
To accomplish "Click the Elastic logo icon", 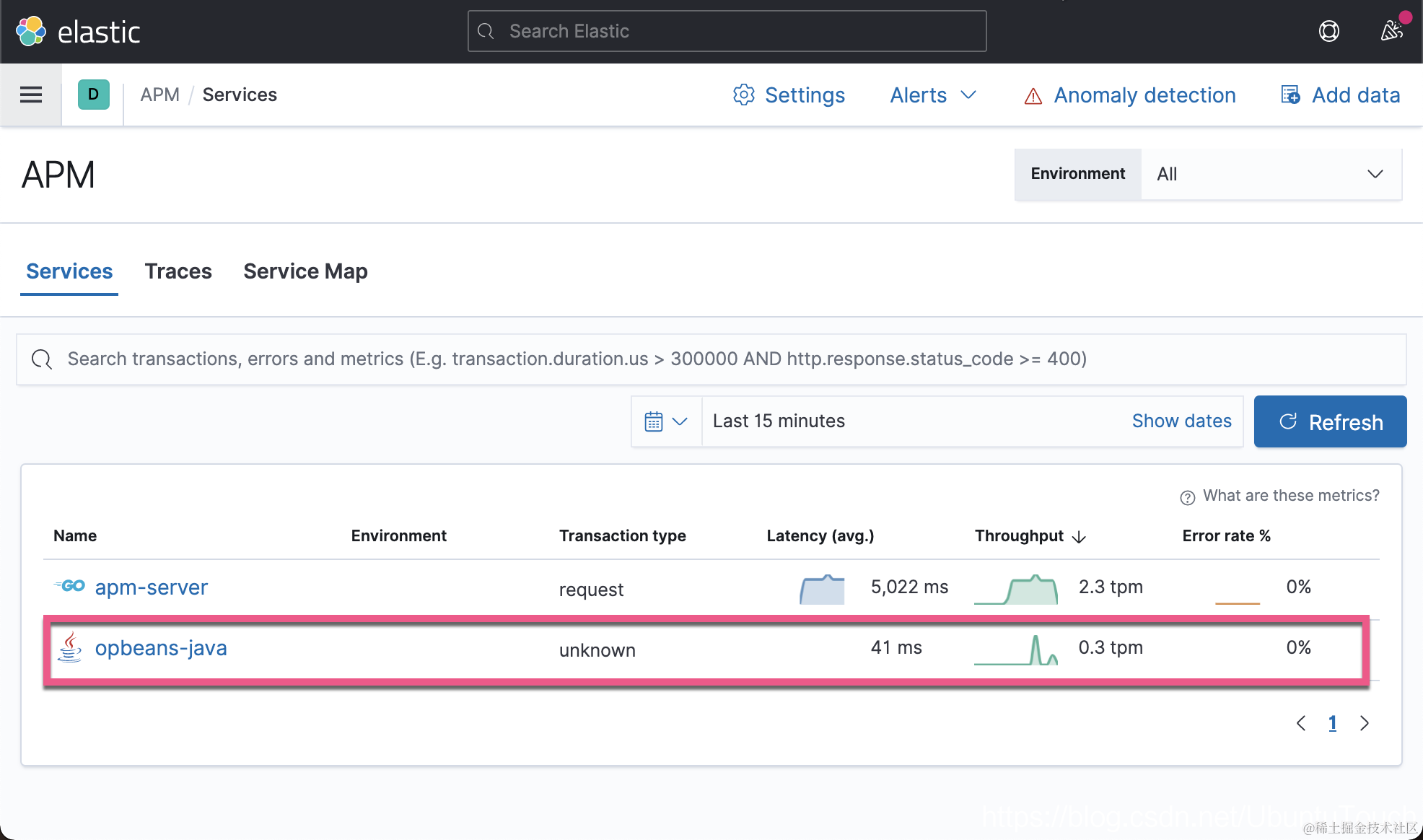I will pyautogui.click(x=31, y=31).
